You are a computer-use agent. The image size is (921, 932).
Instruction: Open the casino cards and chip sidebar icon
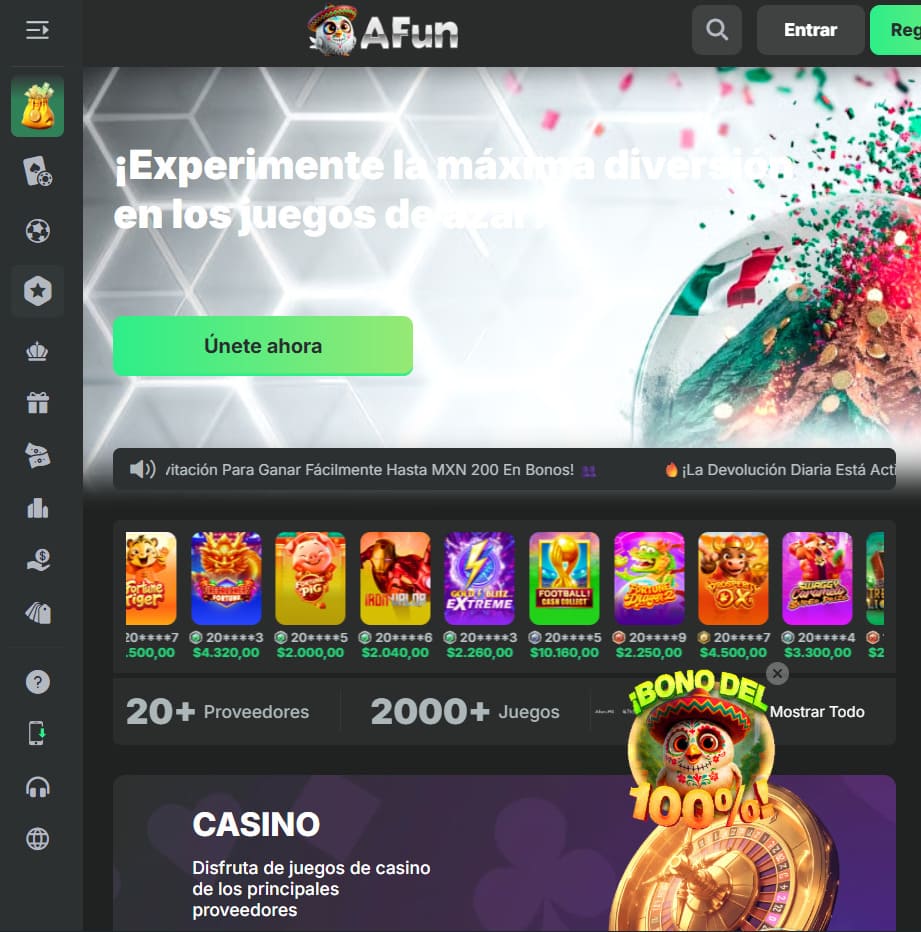(x=37, y=172)
